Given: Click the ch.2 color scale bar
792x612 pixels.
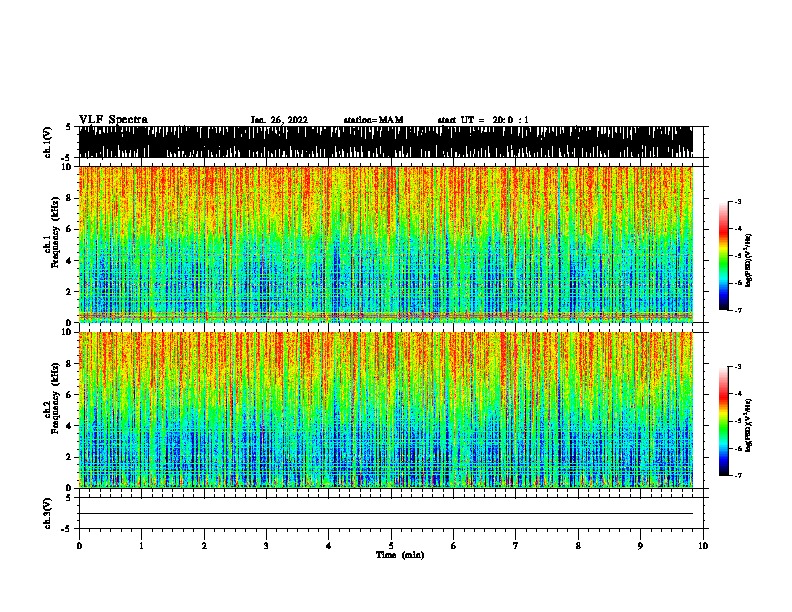Looking at the screenshot, I should point(723,421).
